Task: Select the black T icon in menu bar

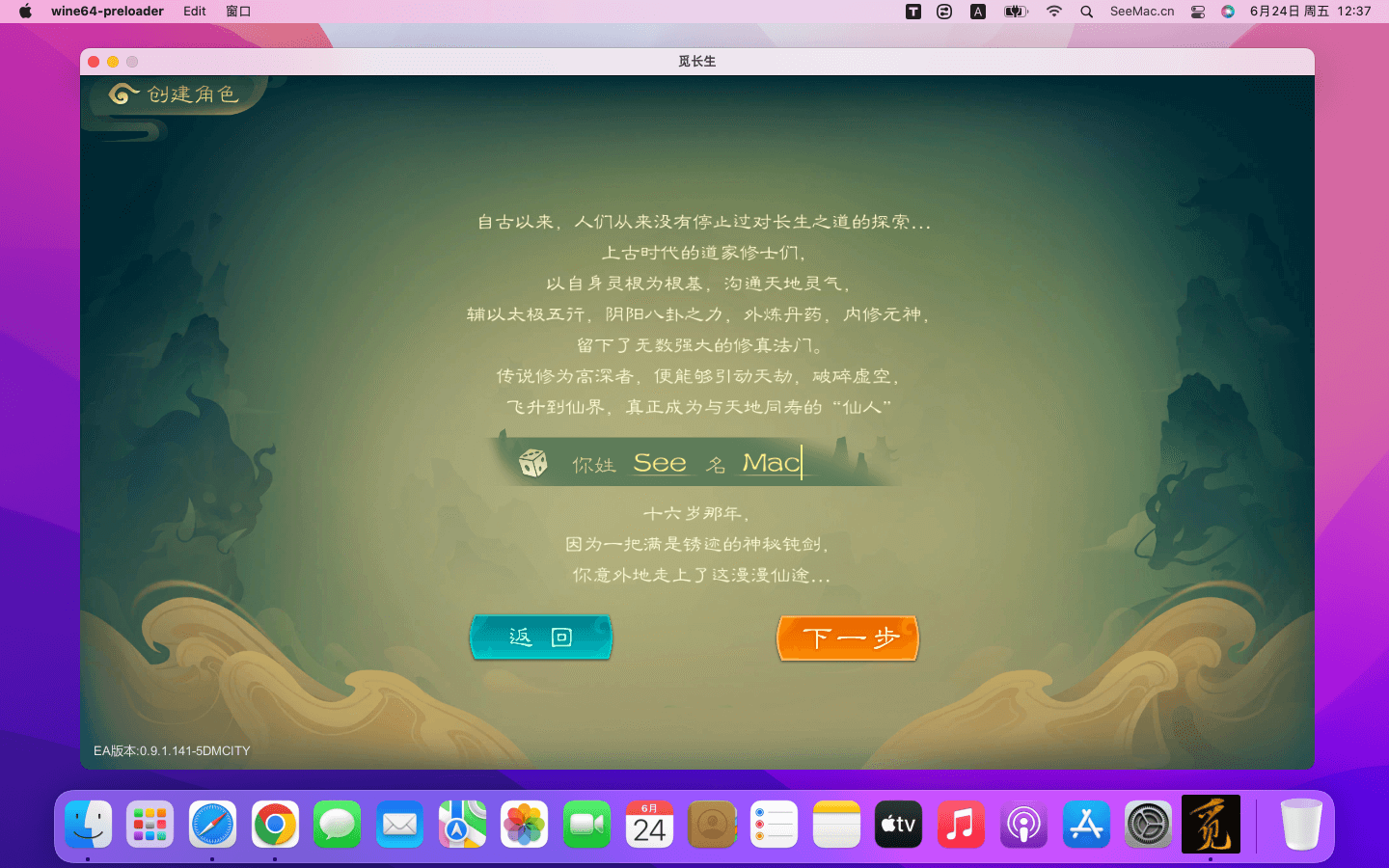Action: coord(913,12)
